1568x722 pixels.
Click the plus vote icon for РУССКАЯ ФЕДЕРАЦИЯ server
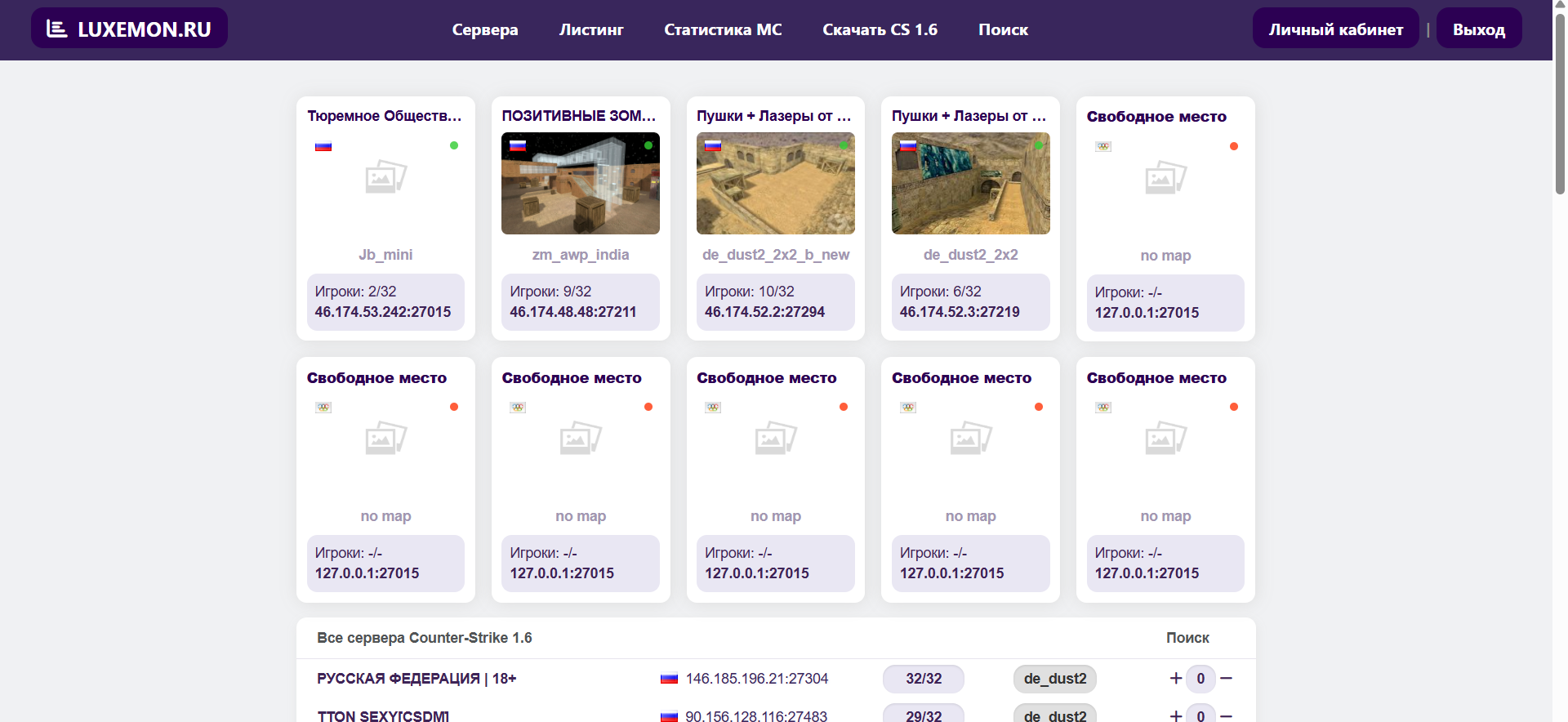pyautogui.click(x=1175, y=678)
